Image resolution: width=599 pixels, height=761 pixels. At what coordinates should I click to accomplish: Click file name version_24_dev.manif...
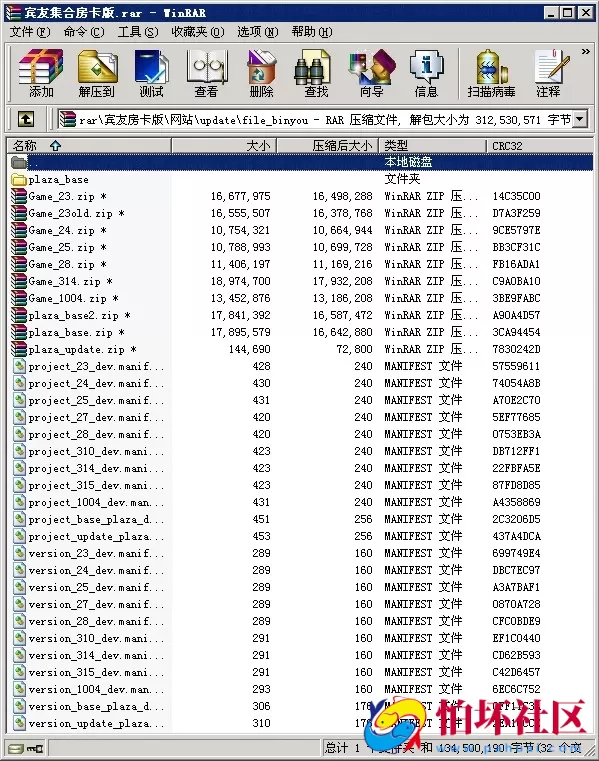pyautogui.click(x=96, y=571)
